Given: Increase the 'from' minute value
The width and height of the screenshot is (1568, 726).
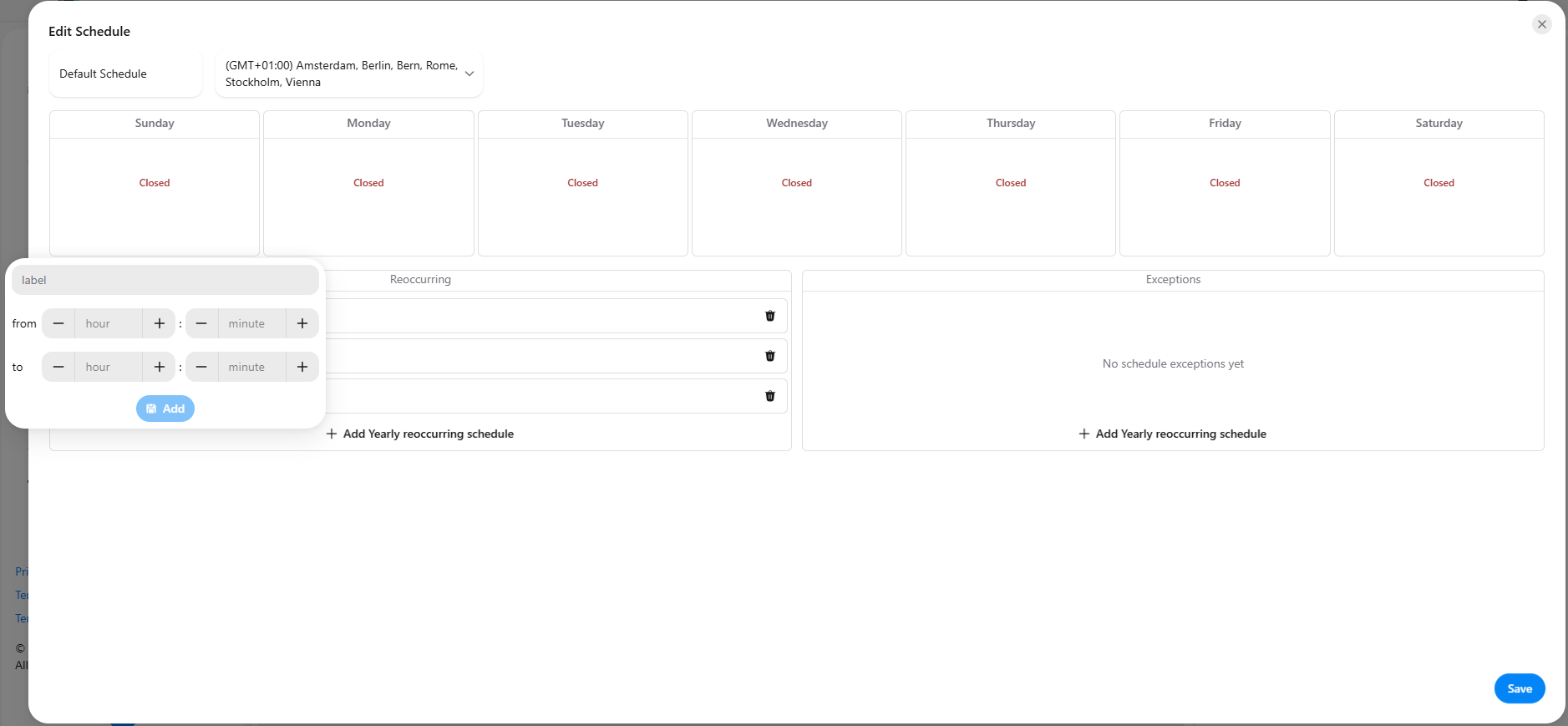Looking at the screenshot, I should click(302, 323).
